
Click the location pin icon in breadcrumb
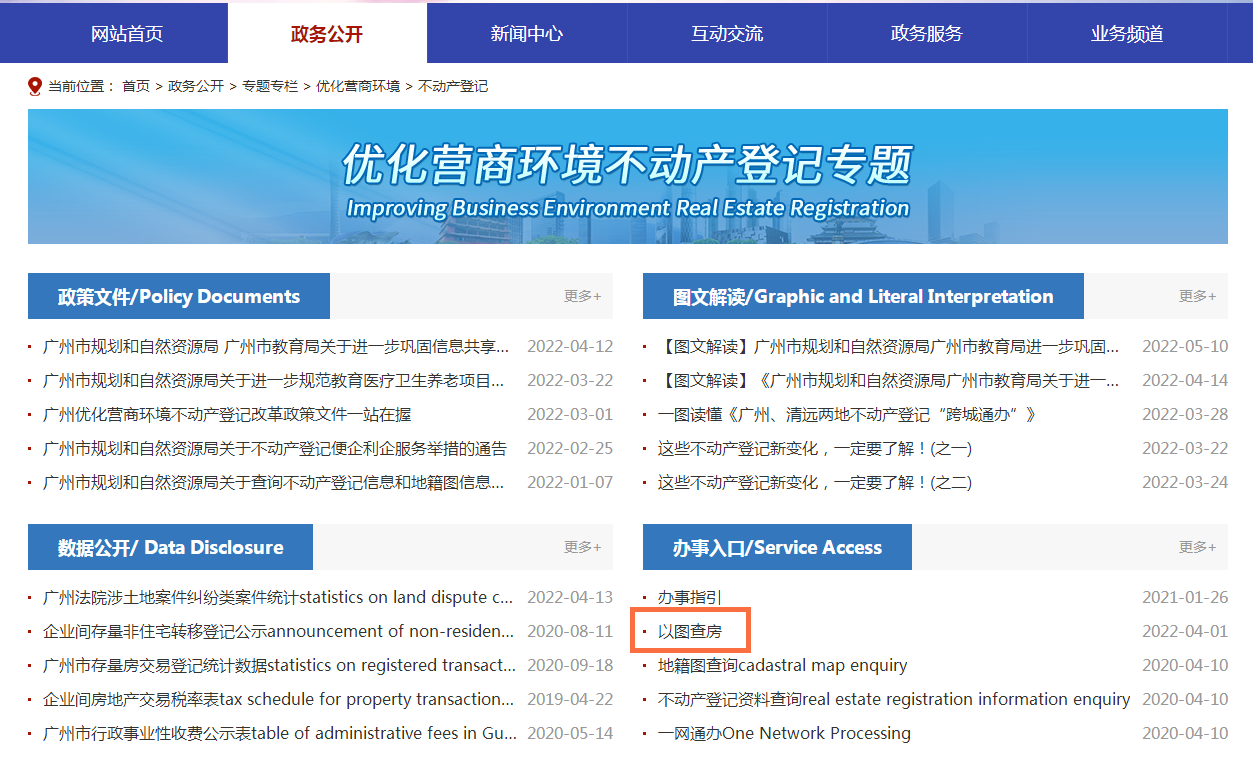36,87
